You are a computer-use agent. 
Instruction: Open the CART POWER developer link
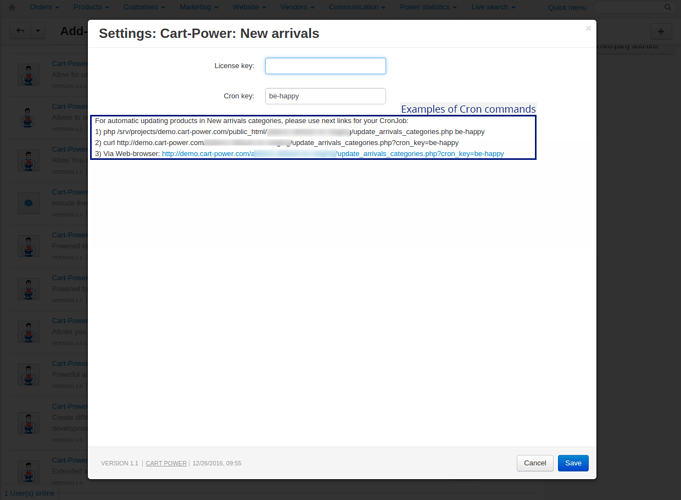(166, 464)
